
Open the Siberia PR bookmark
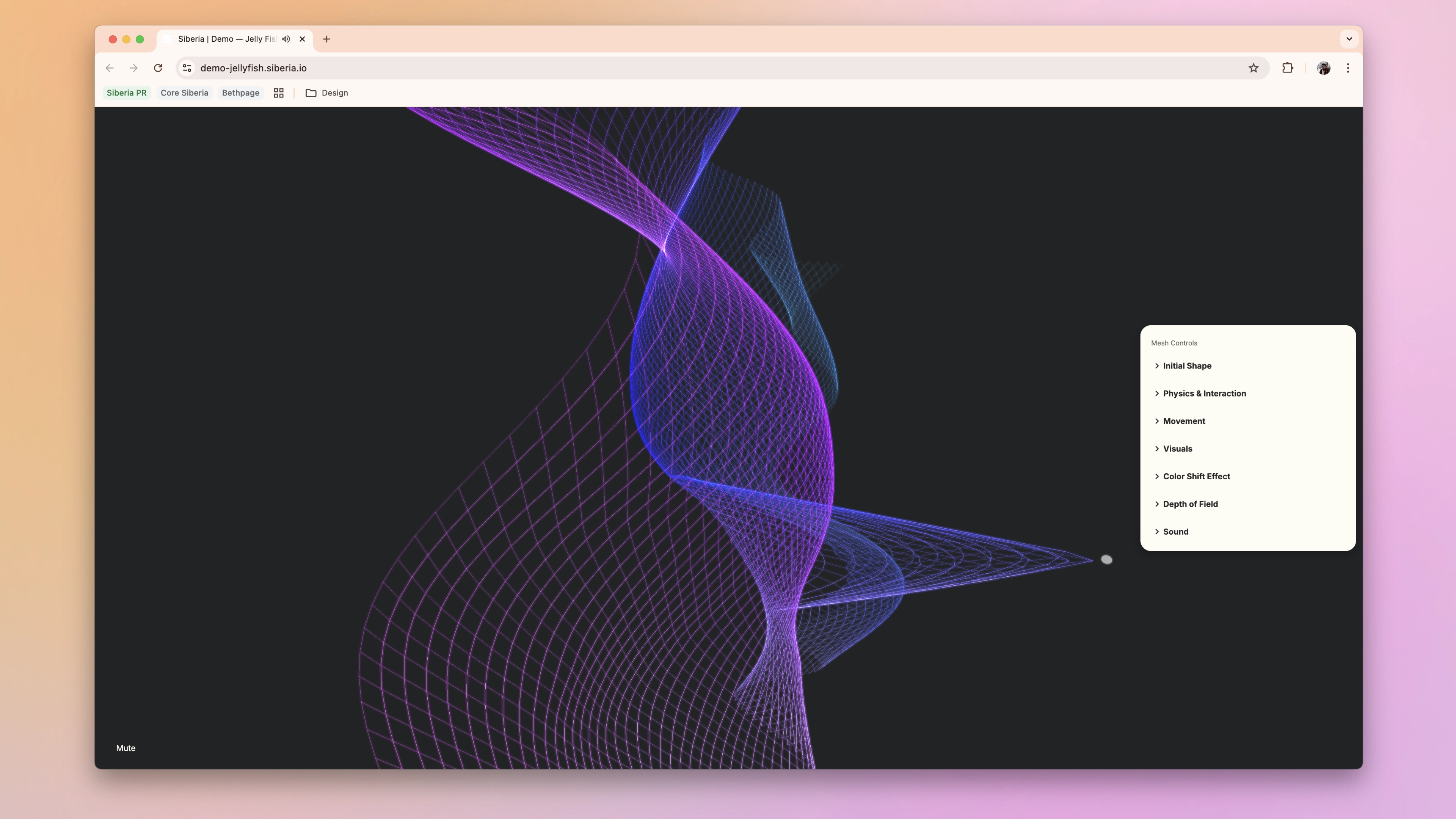[x=127, y=93]
